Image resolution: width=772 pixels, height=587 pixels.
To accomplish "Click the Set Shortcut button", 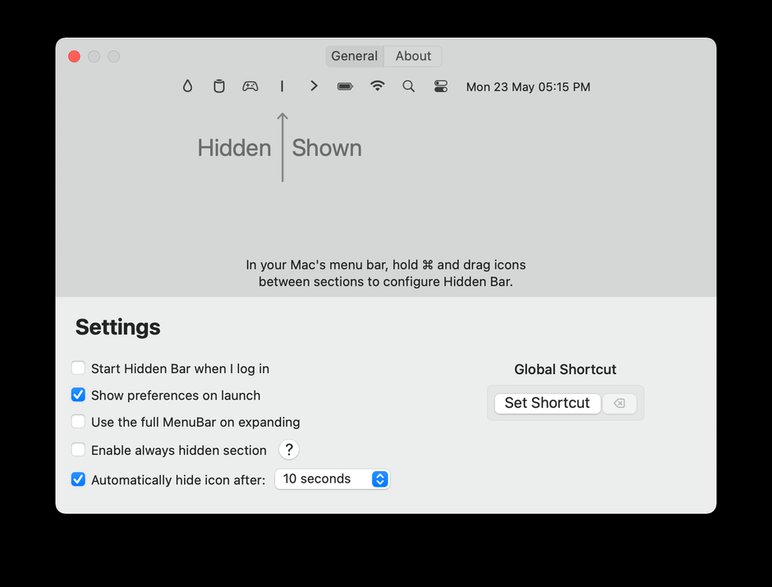I will (x=547, y=403).
